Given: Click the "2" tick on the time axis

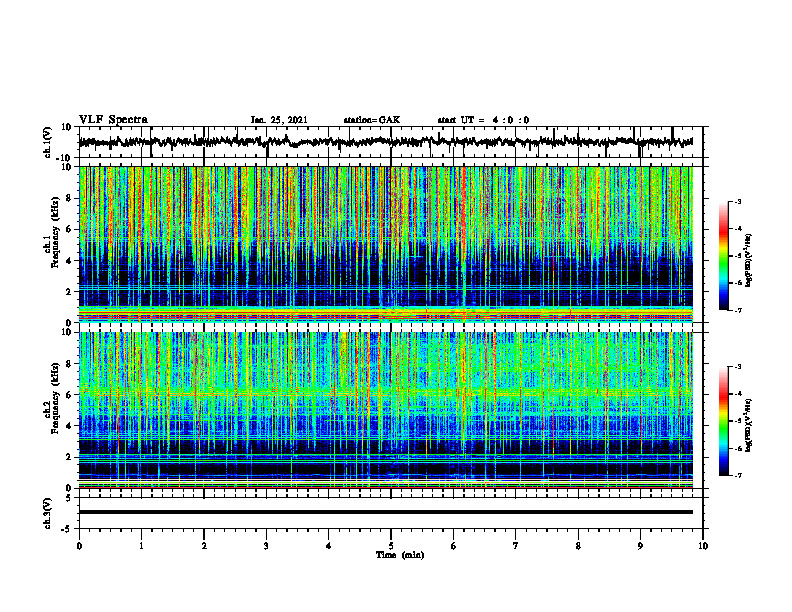Looking at the screenshot, I should (204, 546).
